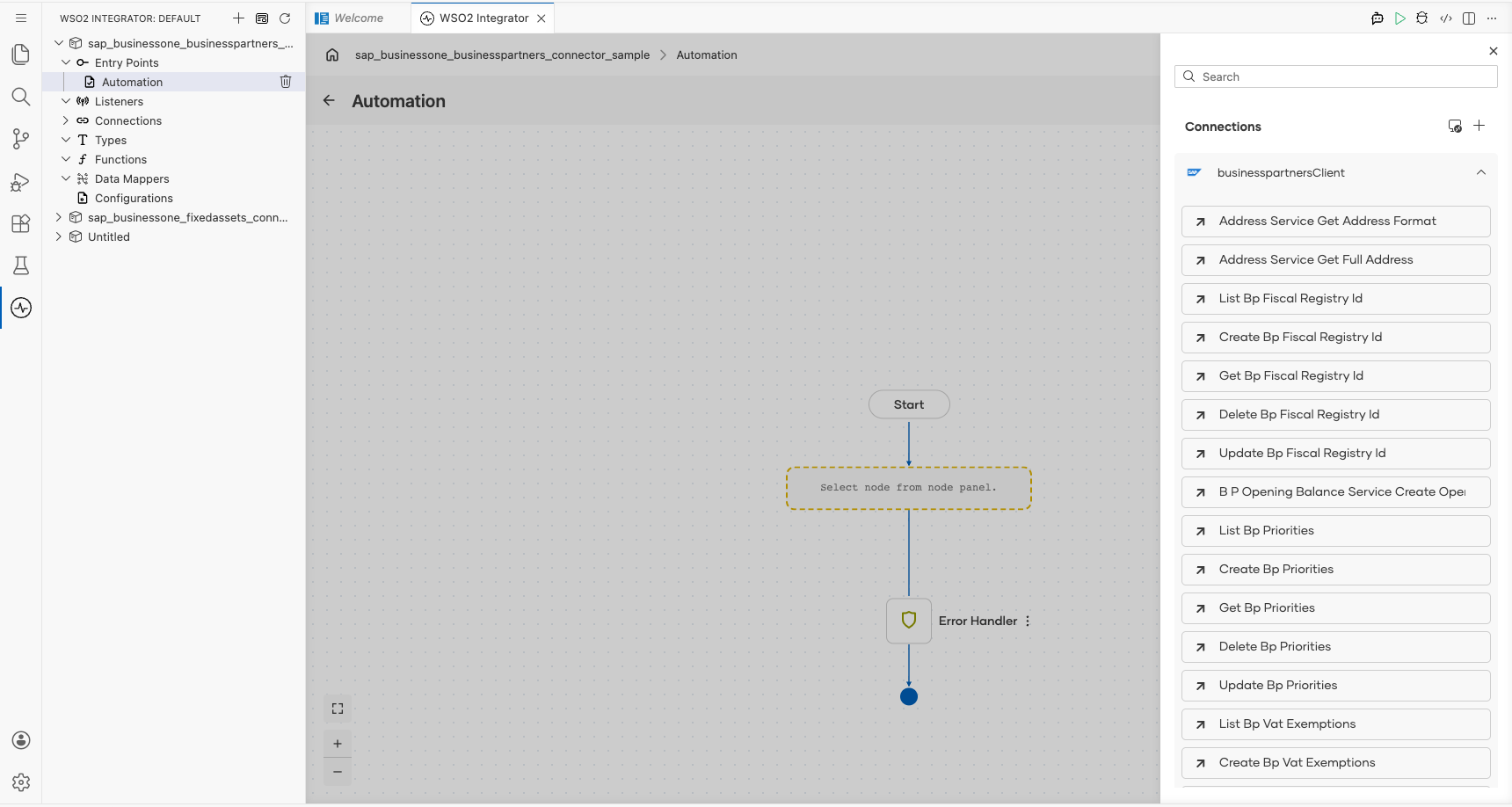This screenshot has height=807, width=1512.
Task: Close the node panel
Action: [1494, 51]
